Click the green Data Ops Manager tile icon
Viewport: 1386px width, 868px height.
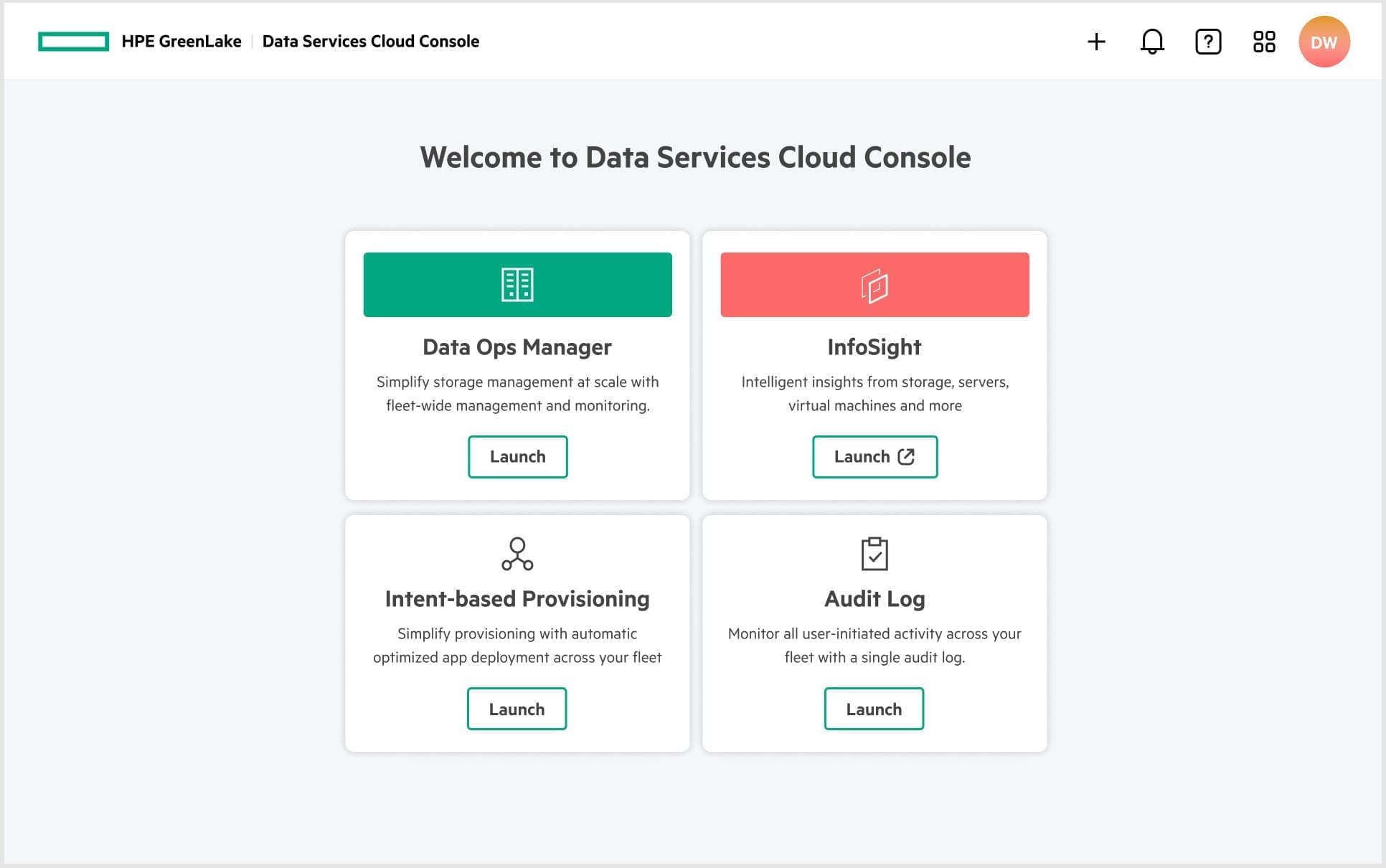[x=517, y=284]
